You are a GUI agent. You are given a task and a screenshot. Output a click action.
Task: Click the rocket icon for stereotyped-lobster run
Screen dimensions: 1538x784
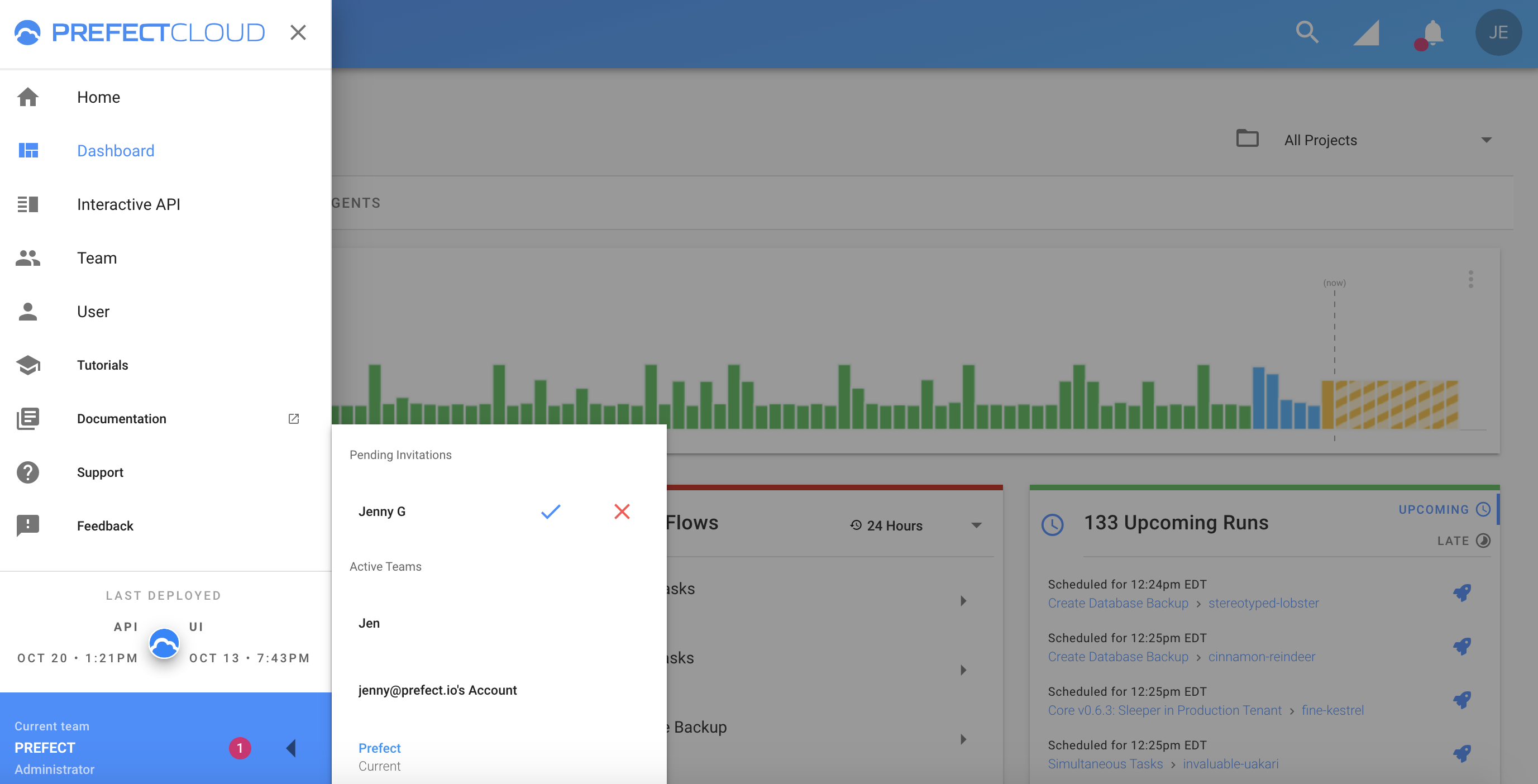pos(1461,593)
